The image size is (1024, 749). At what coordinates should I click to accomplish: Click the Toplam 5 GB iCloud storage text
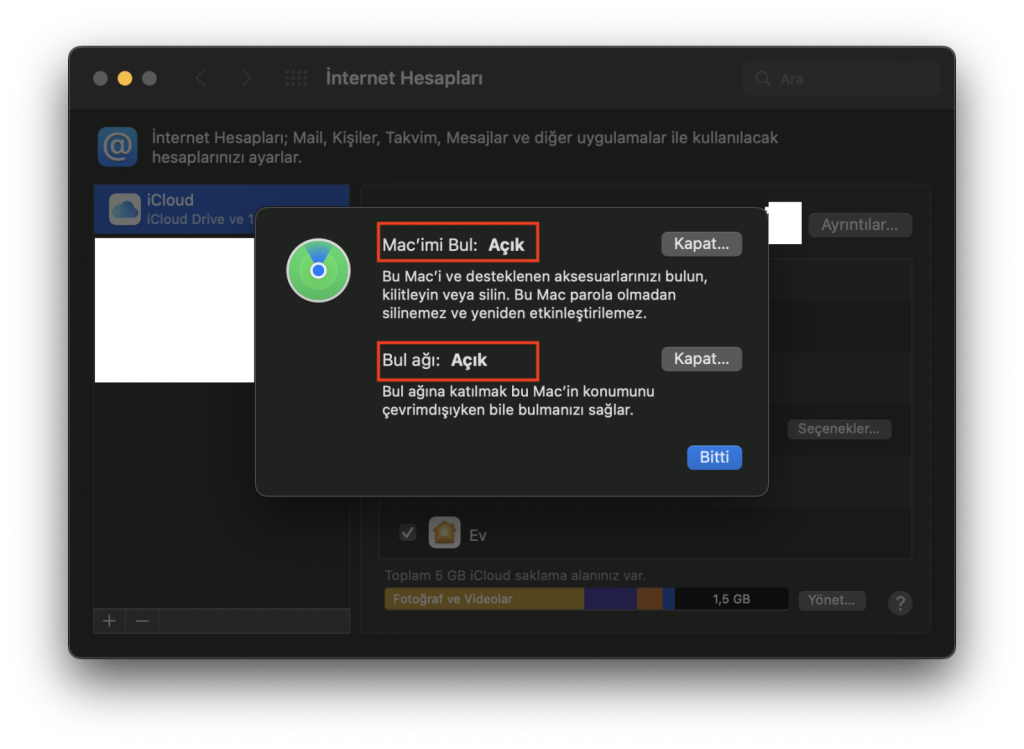(515, 575)
